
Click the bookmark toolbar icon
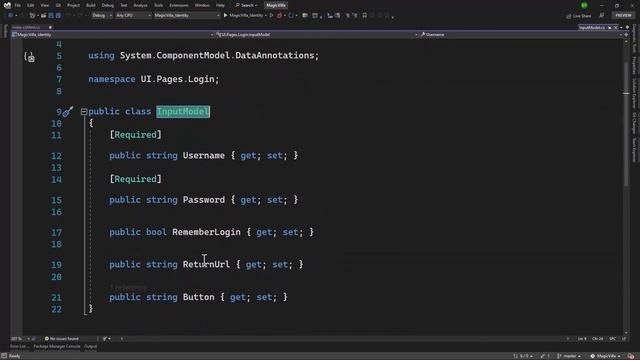tap(364, 16)
